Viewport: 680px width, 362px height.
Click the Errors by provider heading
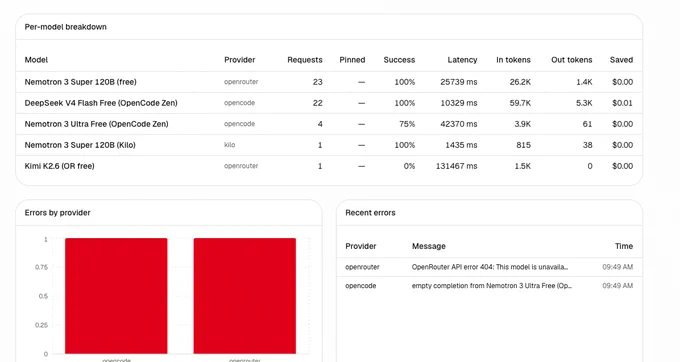[x=57, y=213]
